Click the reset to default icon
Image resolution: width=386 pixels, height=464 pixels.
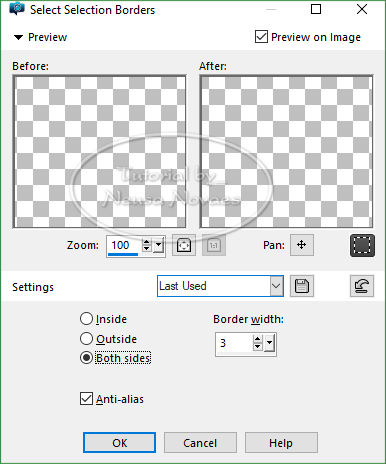coord(362,286)
